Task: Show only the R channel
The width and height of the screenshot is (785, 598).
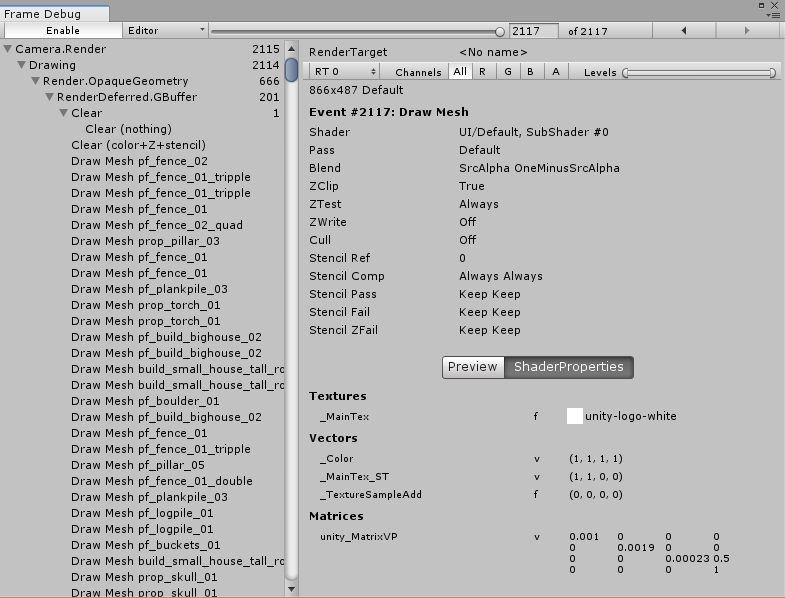Action: [x=482, y=72]
